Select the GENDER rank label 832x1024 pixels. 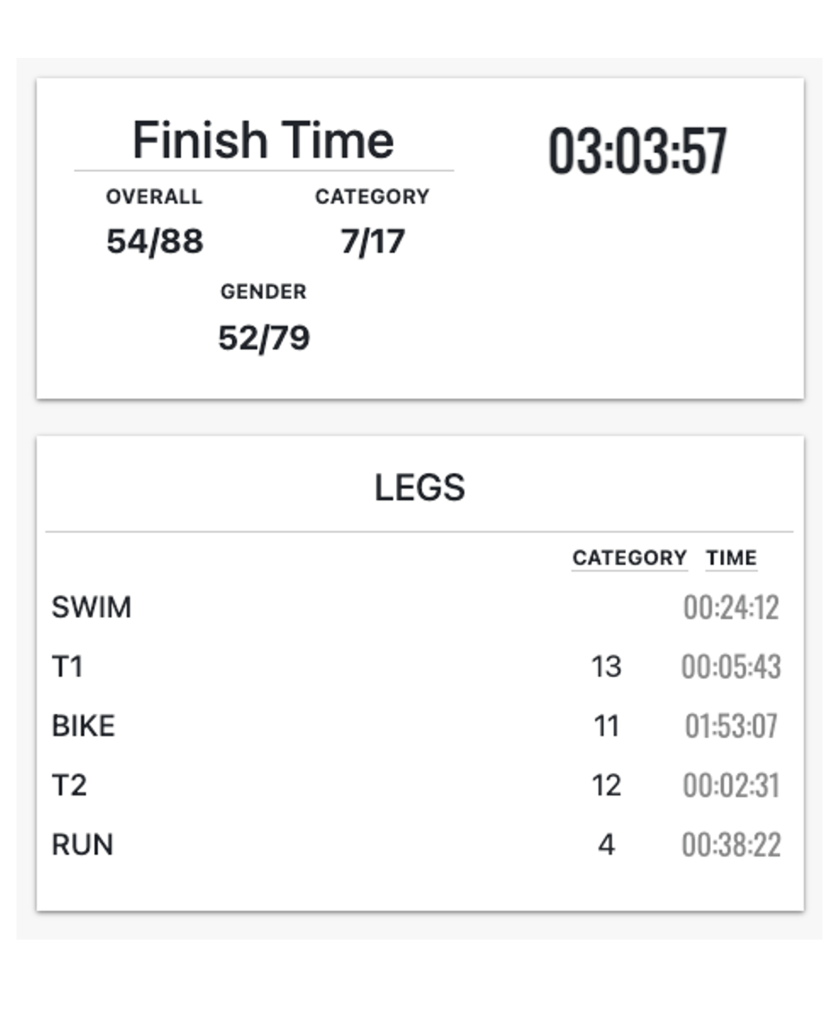coord(263,292)
